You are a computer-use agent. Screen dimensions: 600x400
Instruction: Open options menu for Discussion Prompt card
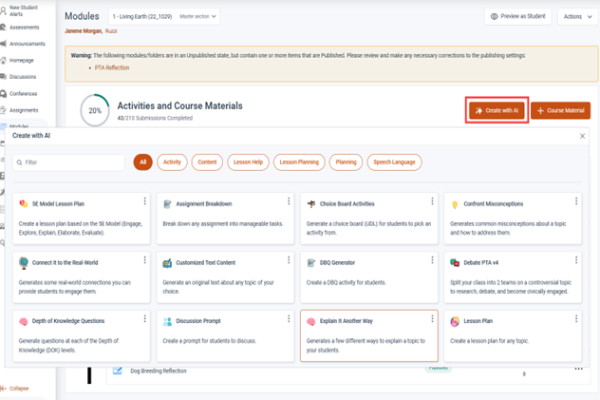pyautogui.click(x=289, y=318)
